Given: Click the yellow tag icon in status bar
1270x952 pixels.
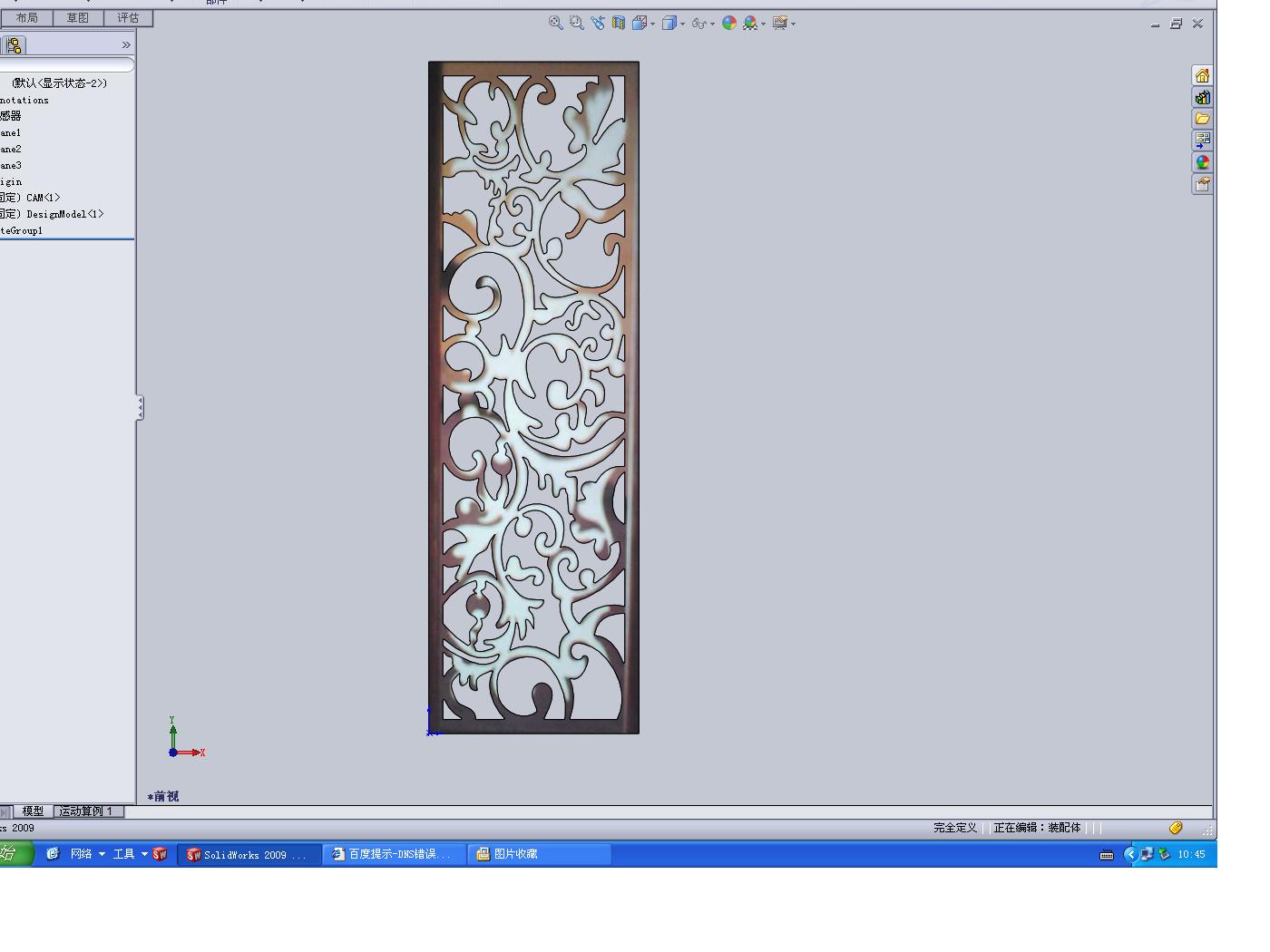Looking at the screenshot, I should click(1176, 828).
